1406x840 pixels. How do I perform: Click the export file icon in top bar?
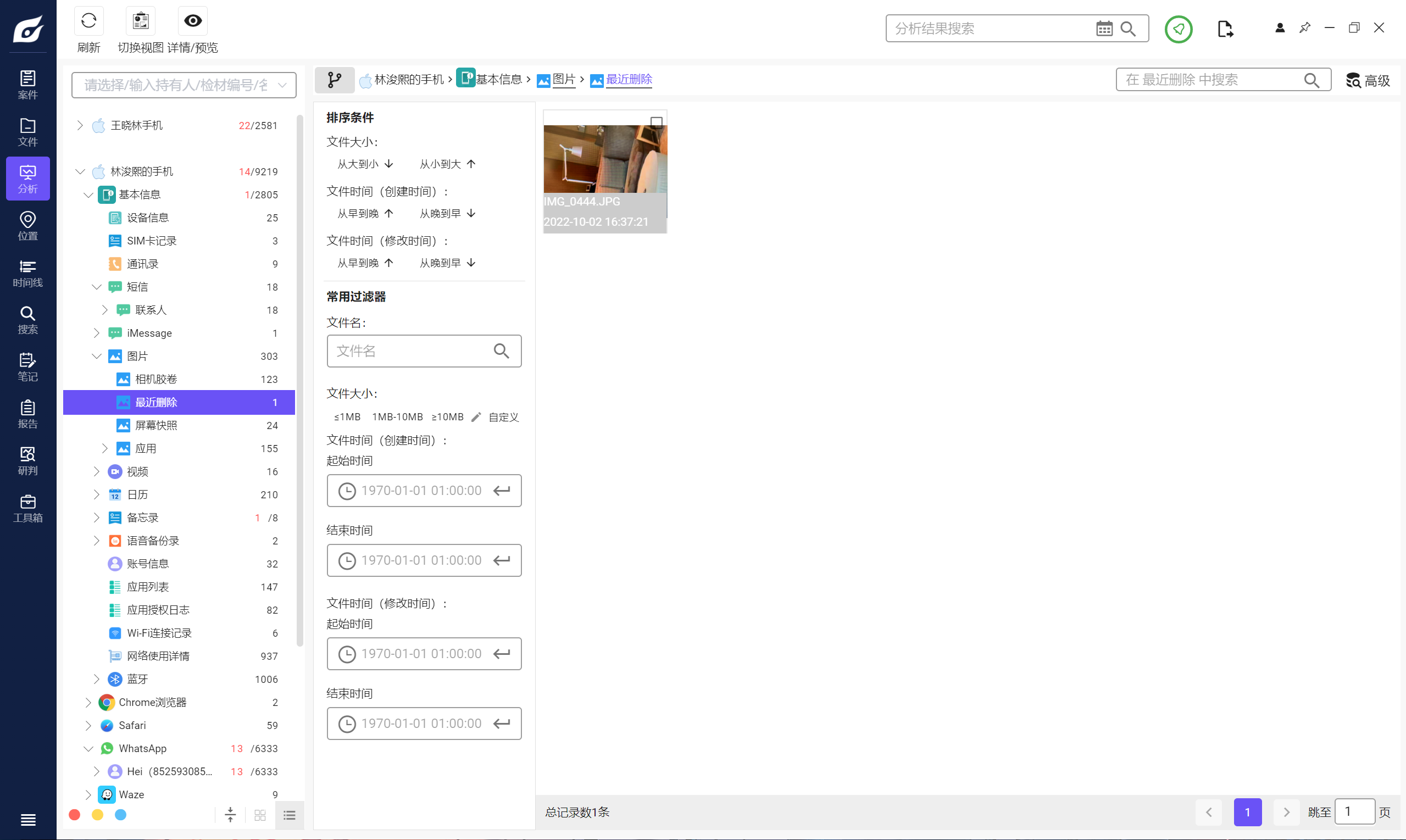coord(1225,29)
